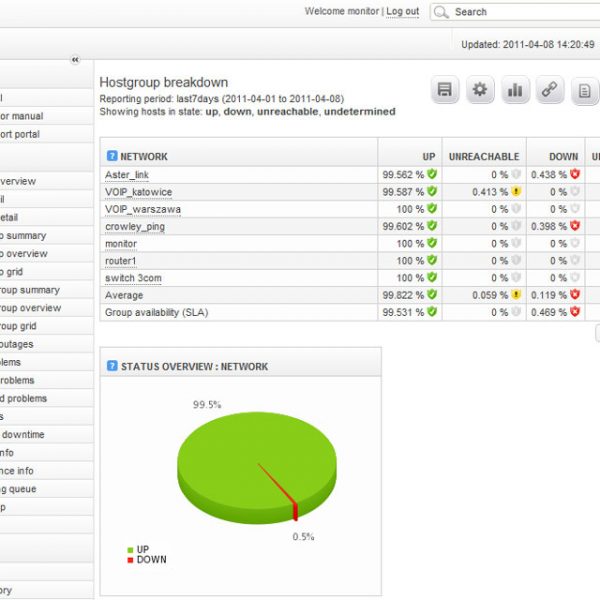Select the support portal sidebar item
The width and height of the screenshot is (600, 600).
coord(20,134)
